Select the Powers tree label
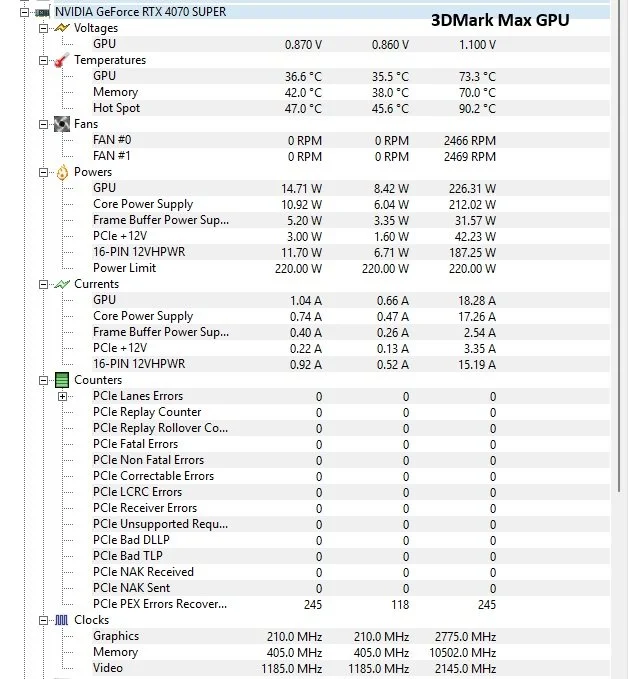 pos(93,172)
